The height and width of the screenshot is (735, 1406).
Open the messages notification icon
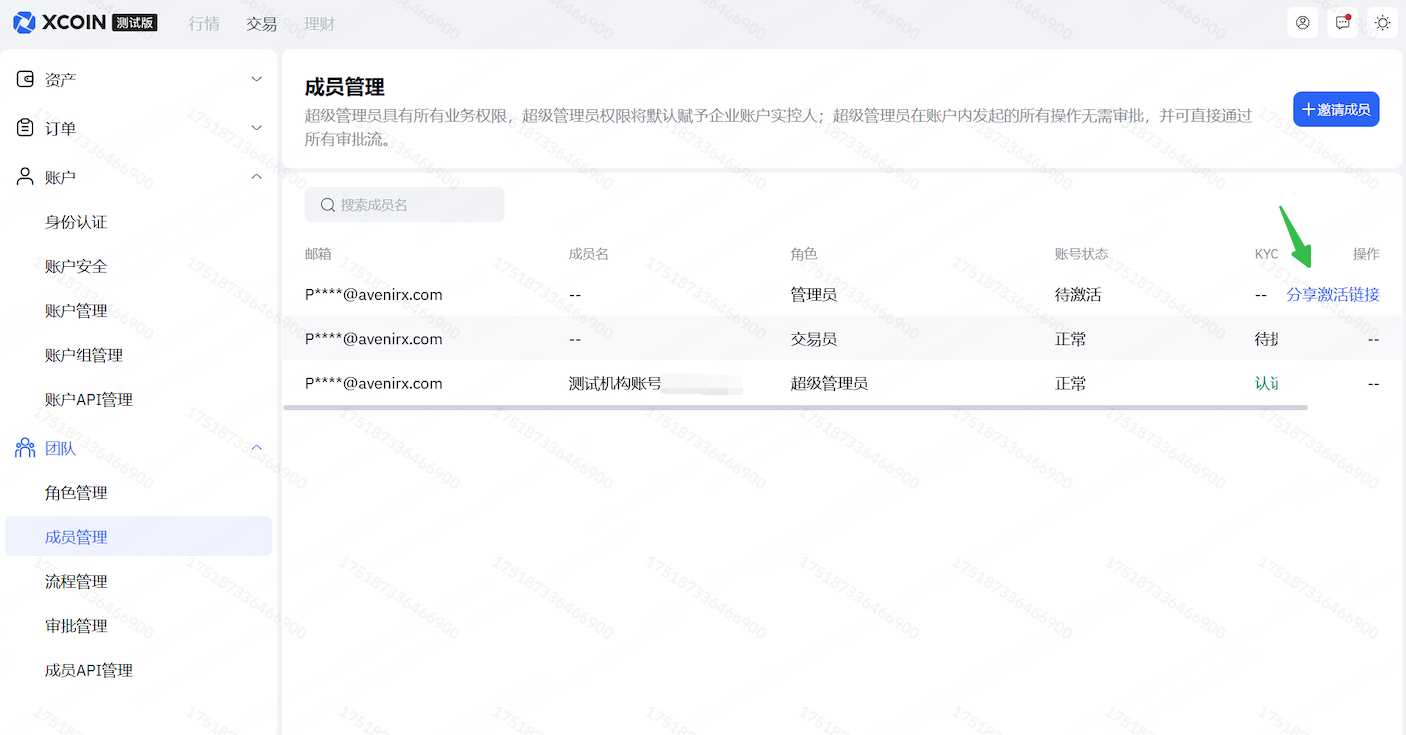(x=1342, y=23)
